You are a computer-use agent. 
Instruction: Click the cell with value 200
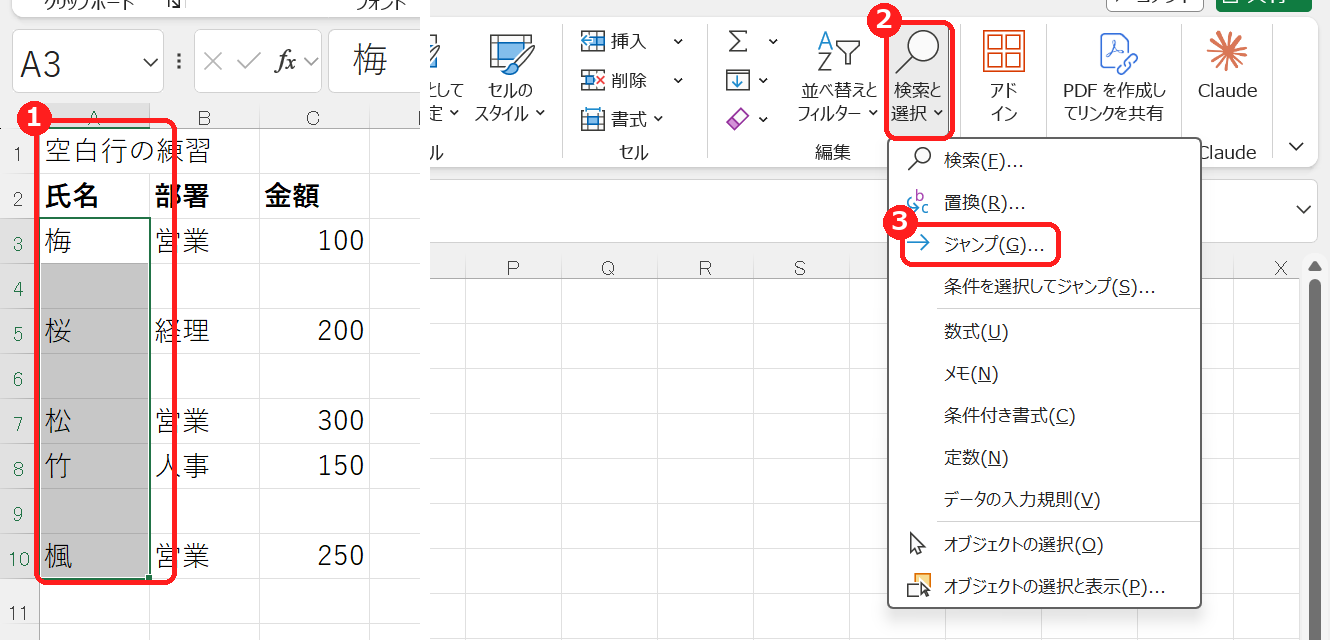coord(313,331)
